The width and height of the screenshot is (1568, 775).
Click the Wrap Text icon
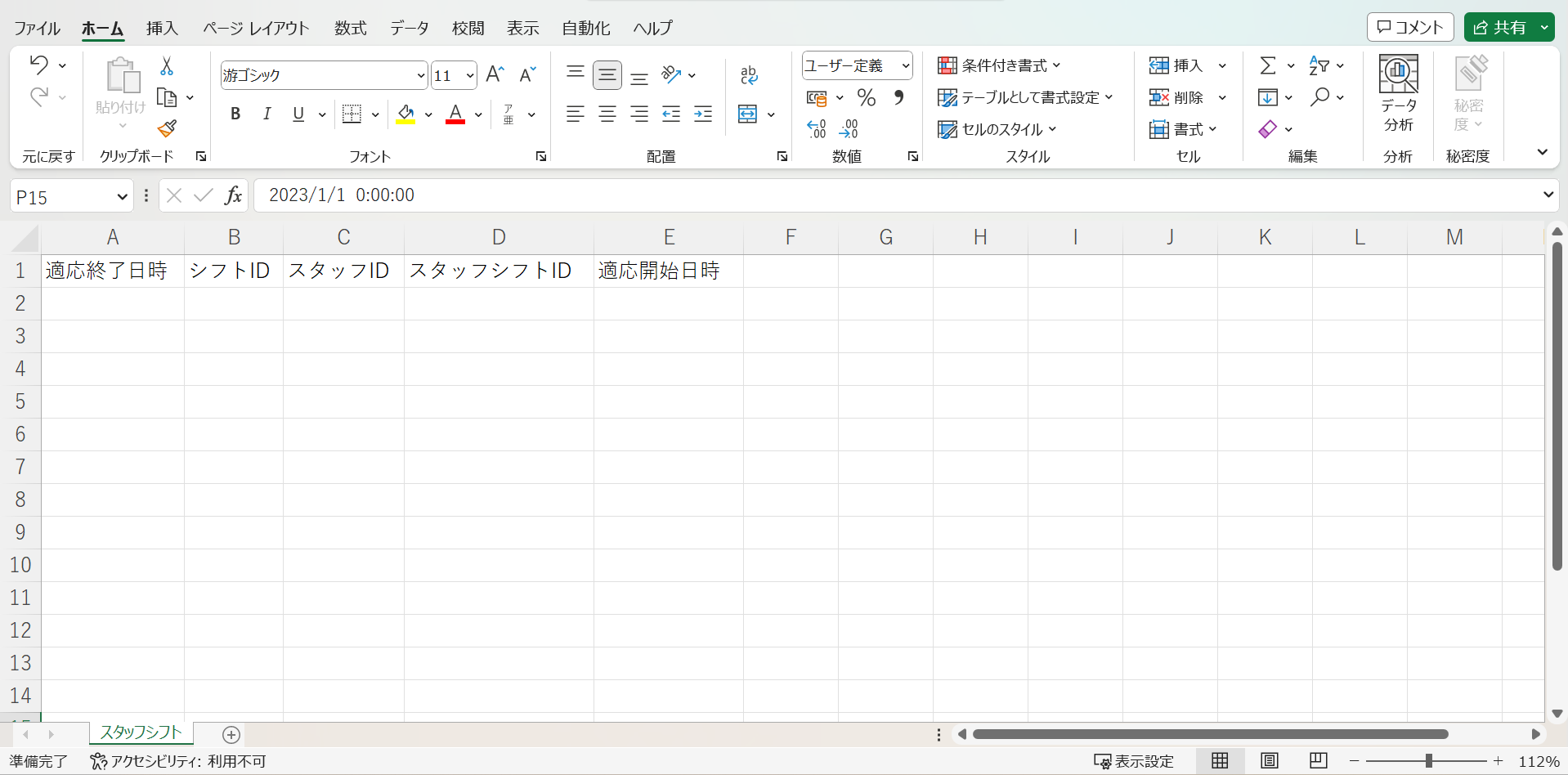coord(749,74)
